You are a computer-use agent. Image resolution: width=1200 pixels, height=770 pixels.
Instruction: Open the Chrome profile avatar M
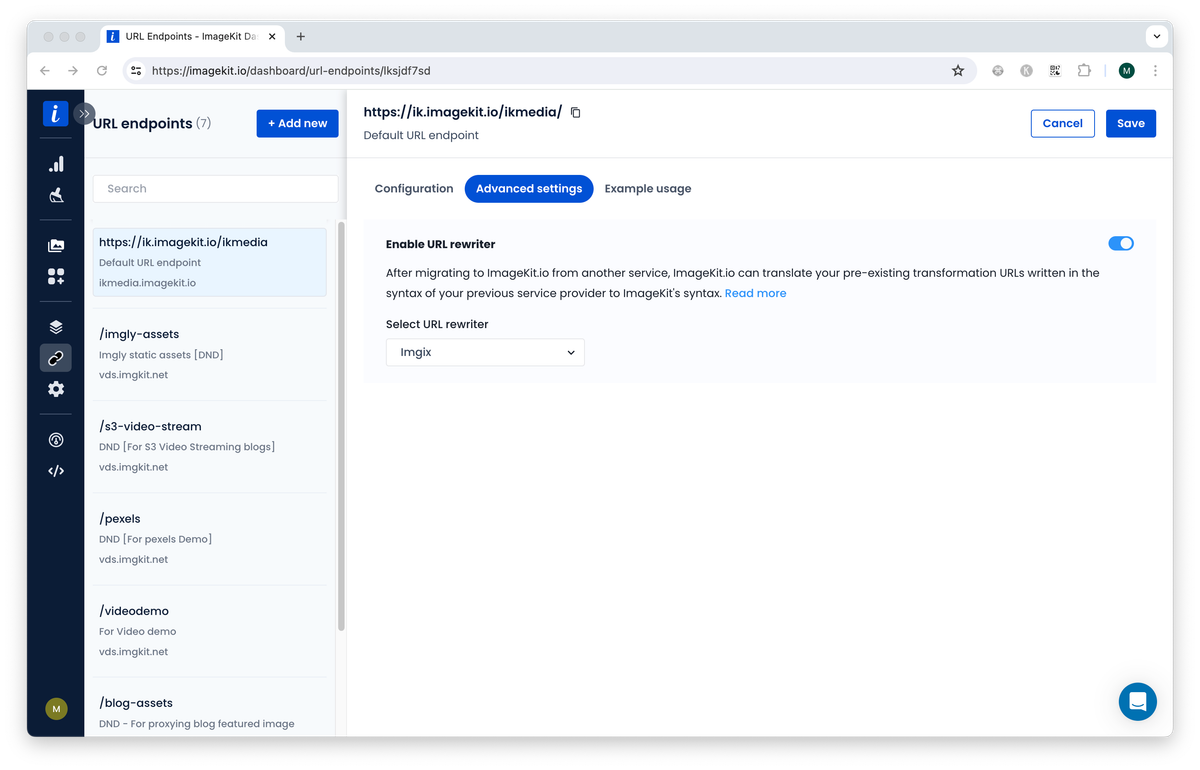1127,71
